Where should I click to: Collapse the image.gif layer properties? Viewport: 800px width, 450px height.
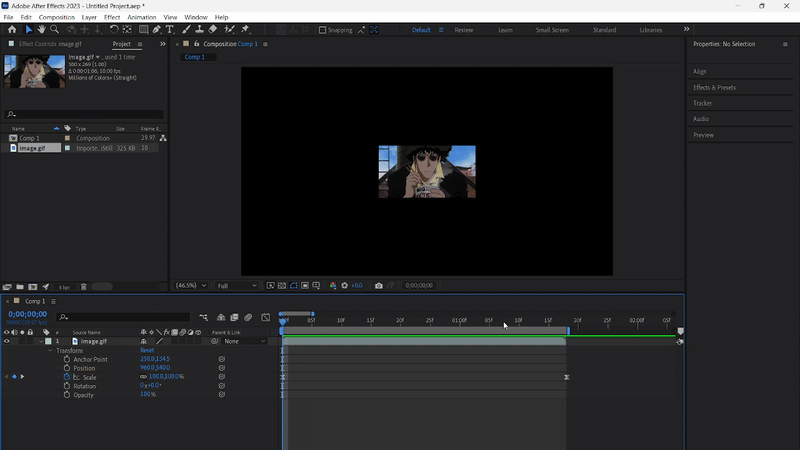(41, 341)
